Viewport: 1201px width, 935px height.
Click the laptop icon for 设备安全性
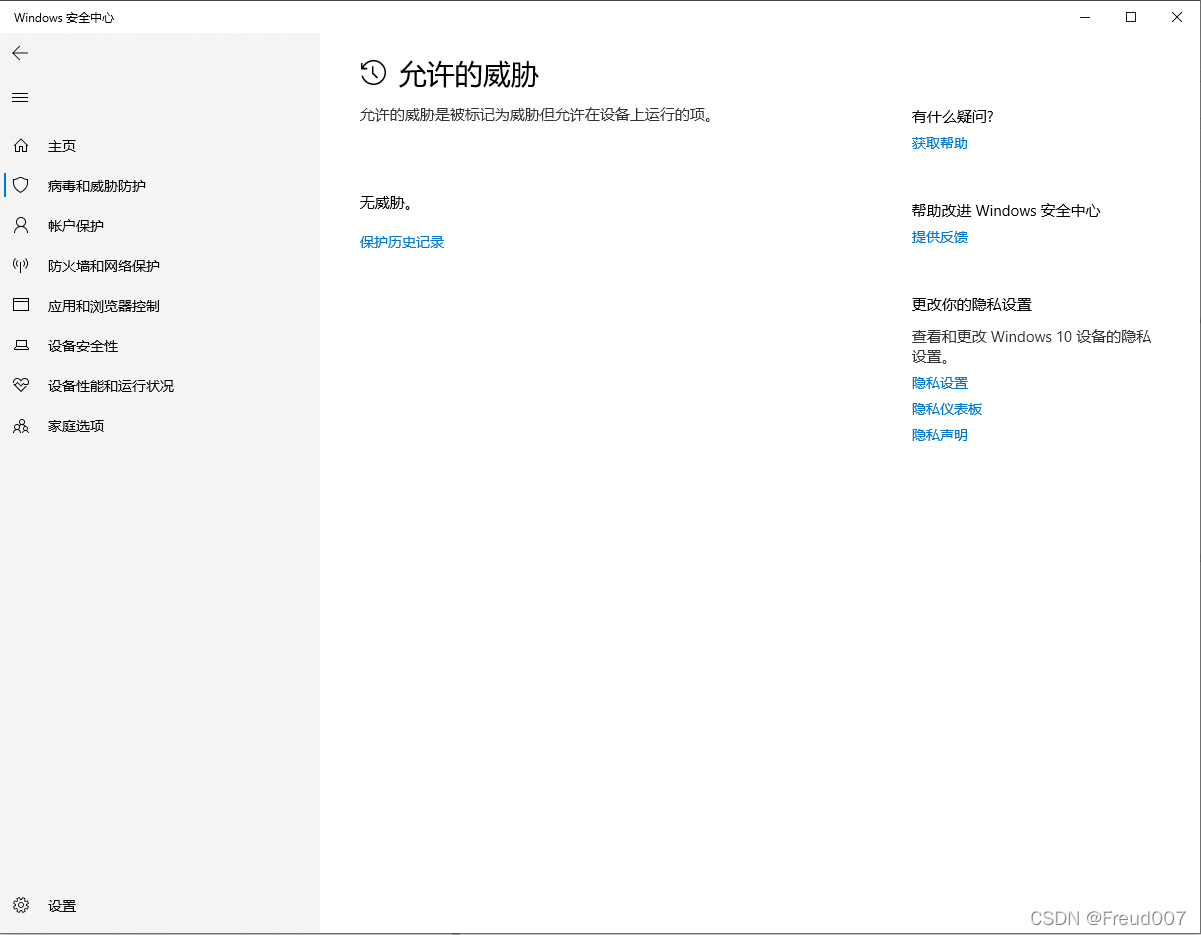click(x=21, y=346)
